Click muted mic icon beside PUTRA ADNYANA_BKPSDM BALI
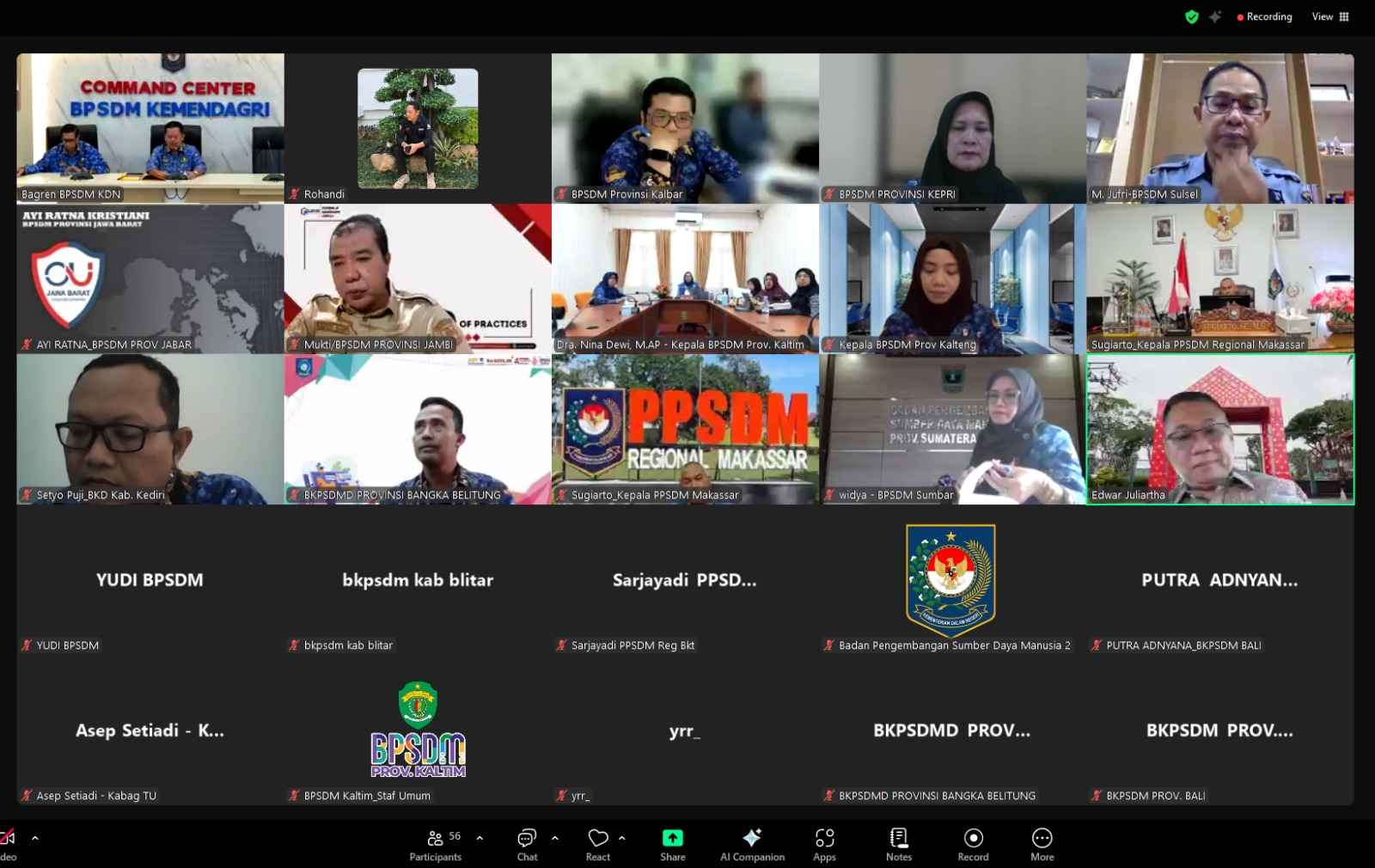Screen dimensions: 1375x868 (x=1097, y=645)
